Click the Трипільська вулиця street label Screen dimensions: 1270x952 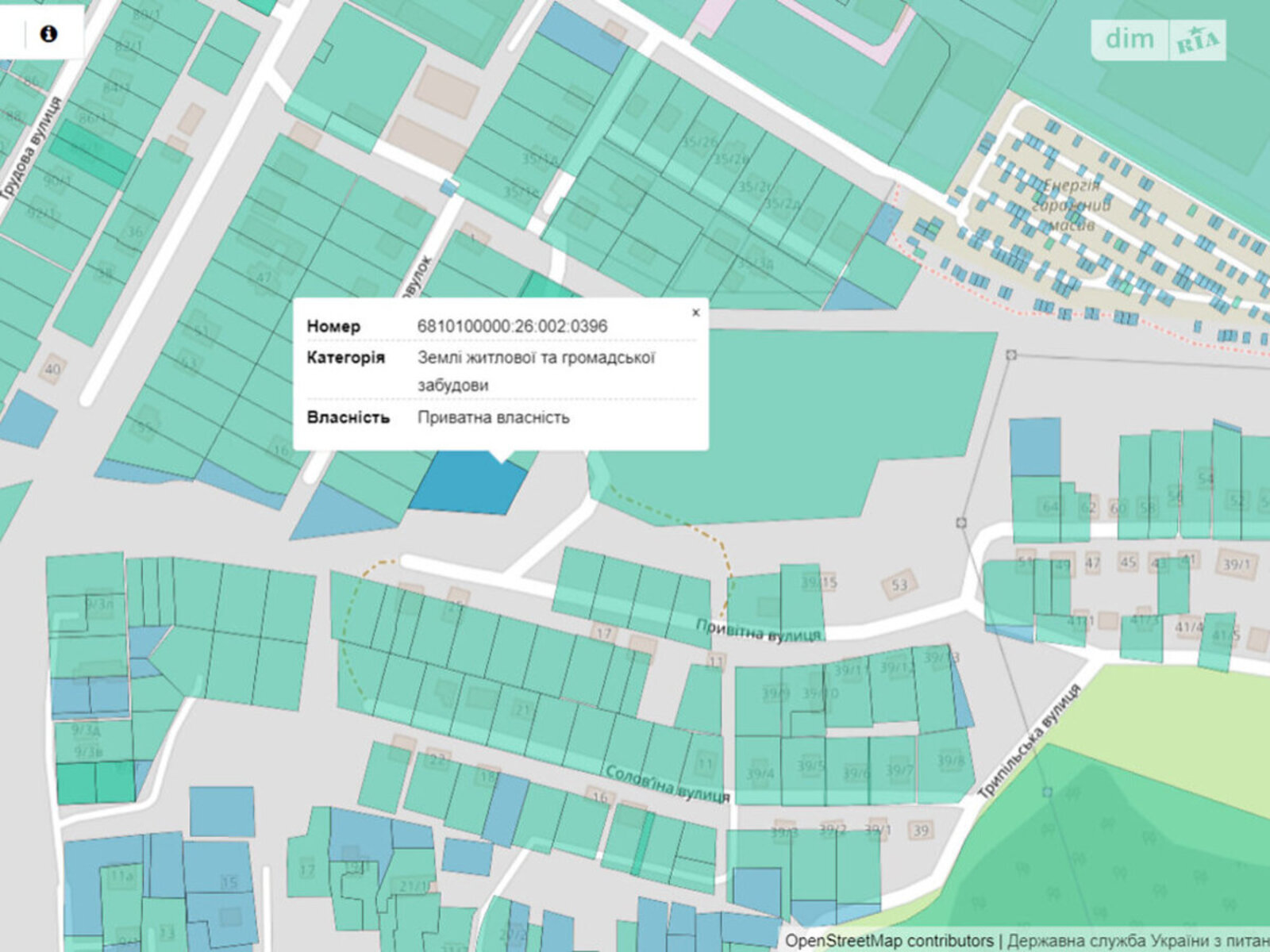pos(1029,742)
